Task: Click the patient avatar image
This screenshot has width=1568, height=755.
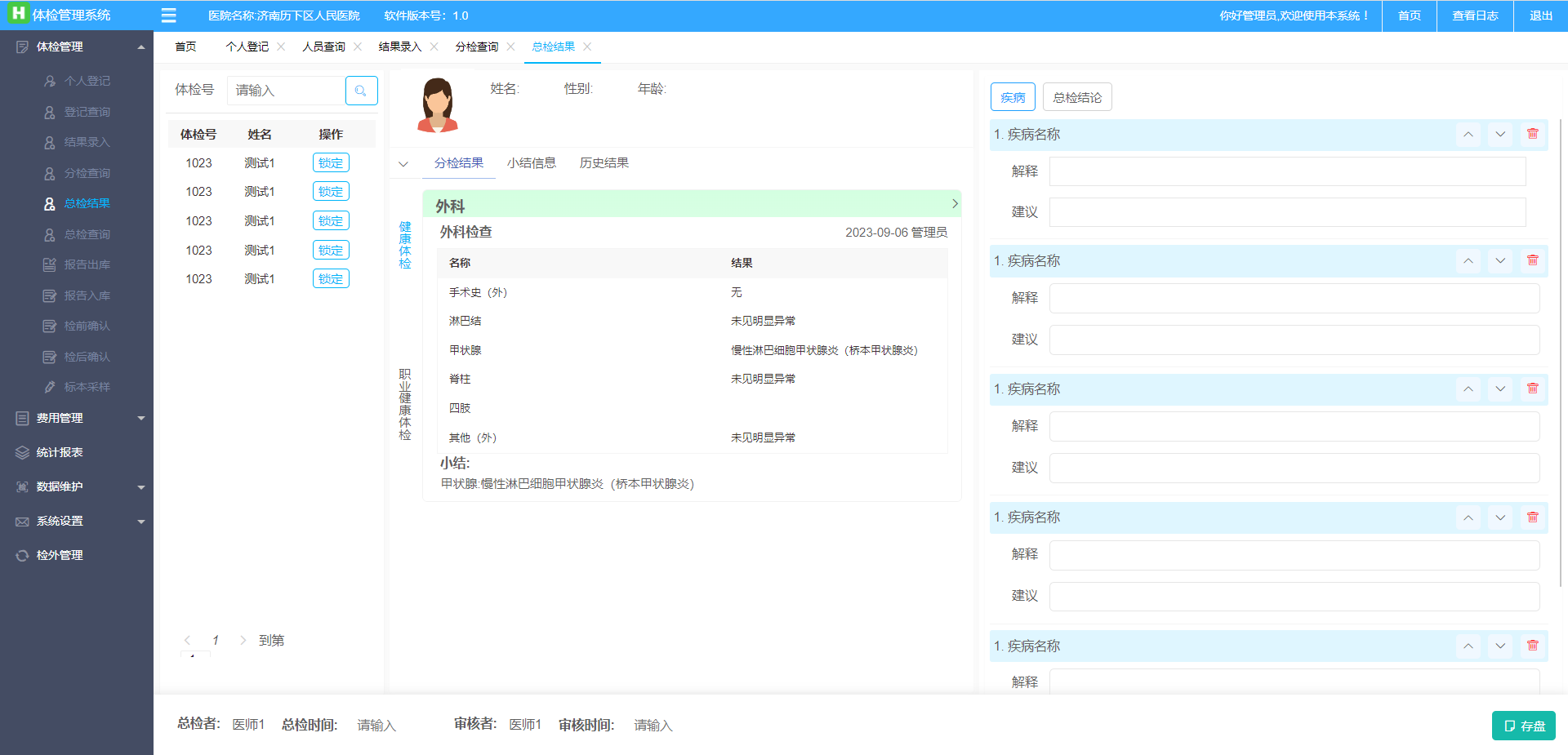Action: [438, 105]
